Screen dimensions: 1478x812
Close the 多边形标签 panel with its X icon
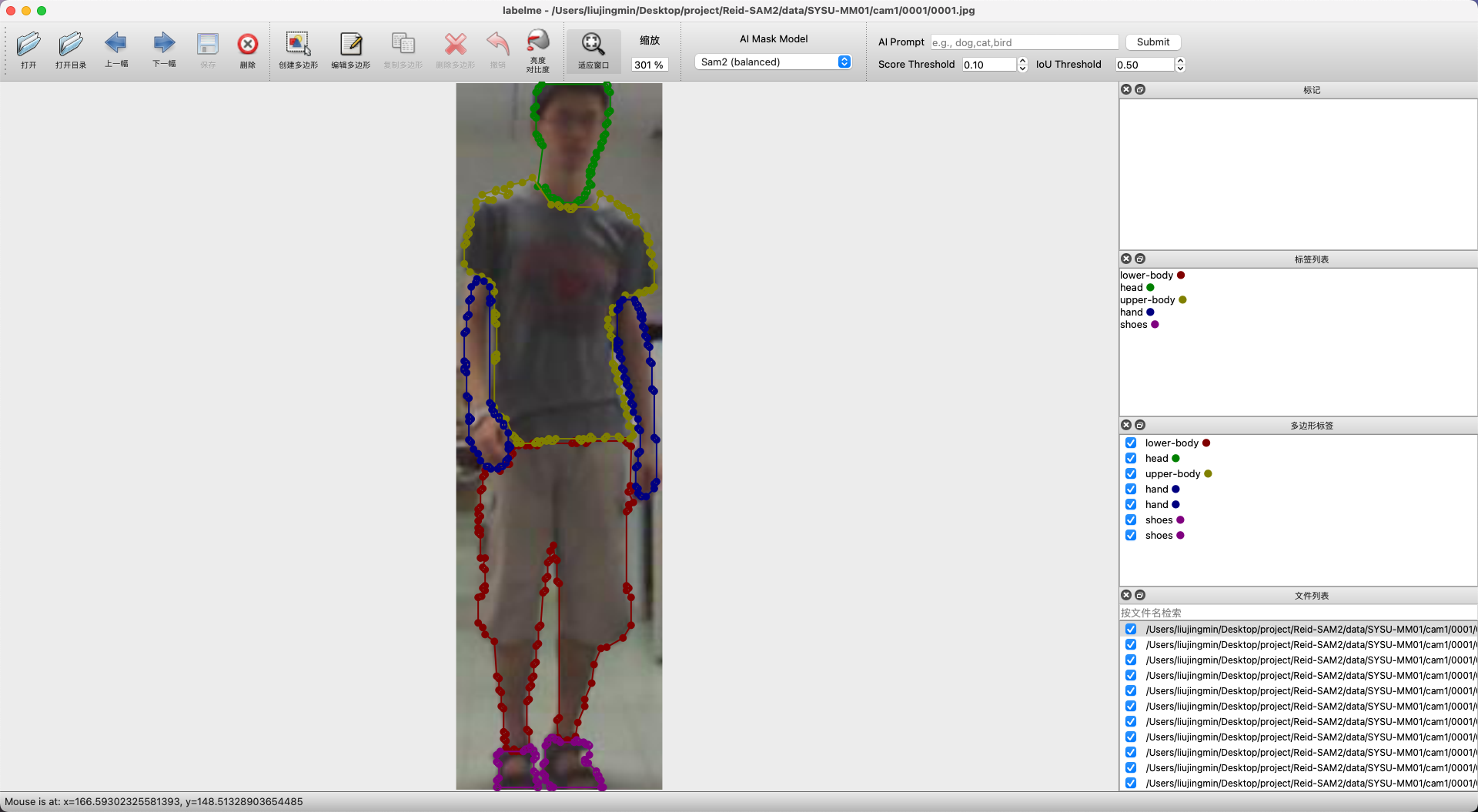coord(1126,425)
